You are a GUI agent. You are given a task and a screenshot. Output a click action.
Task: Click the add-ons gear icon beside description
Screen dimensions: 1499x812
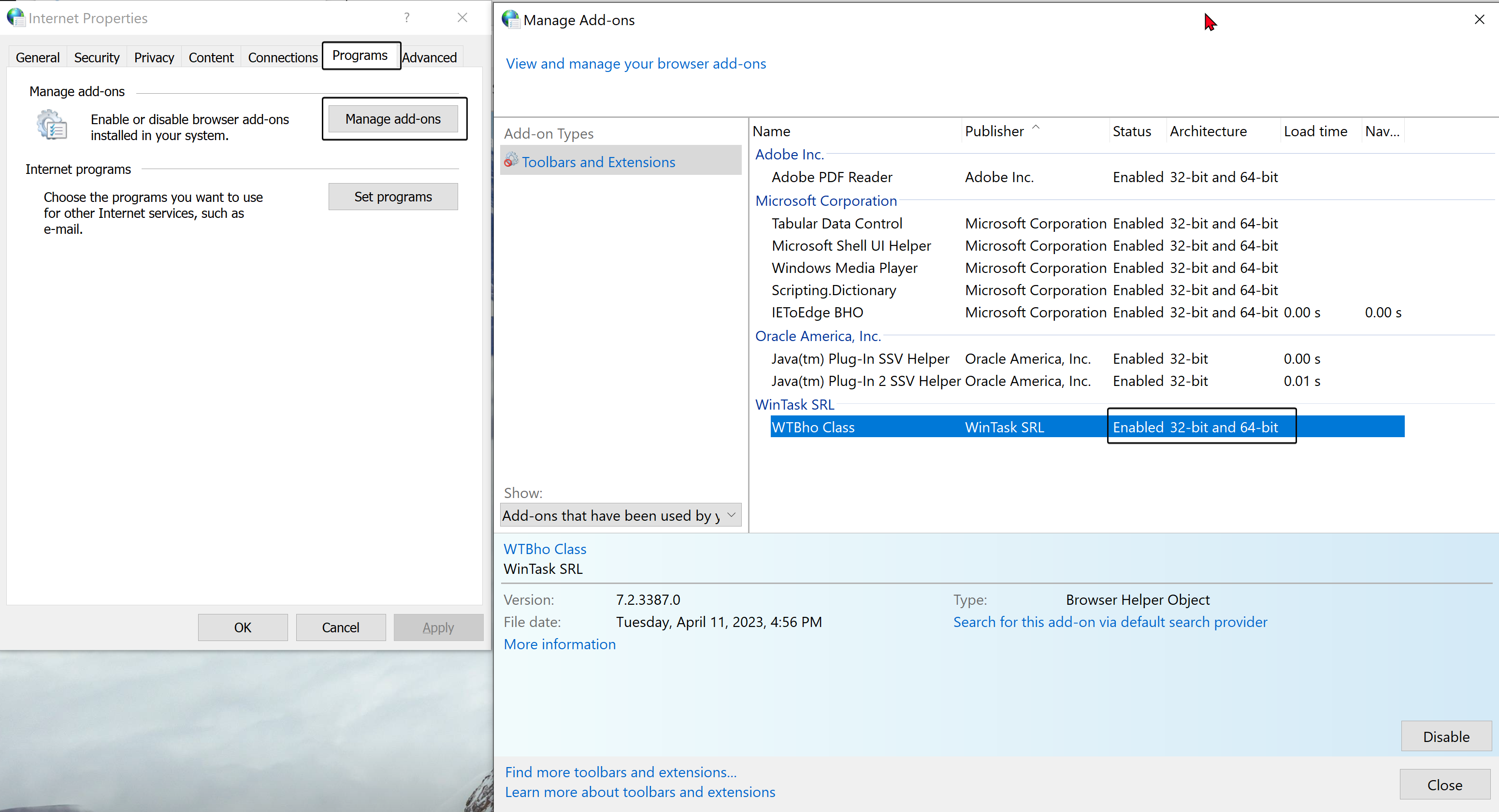(x=52, y=126)
